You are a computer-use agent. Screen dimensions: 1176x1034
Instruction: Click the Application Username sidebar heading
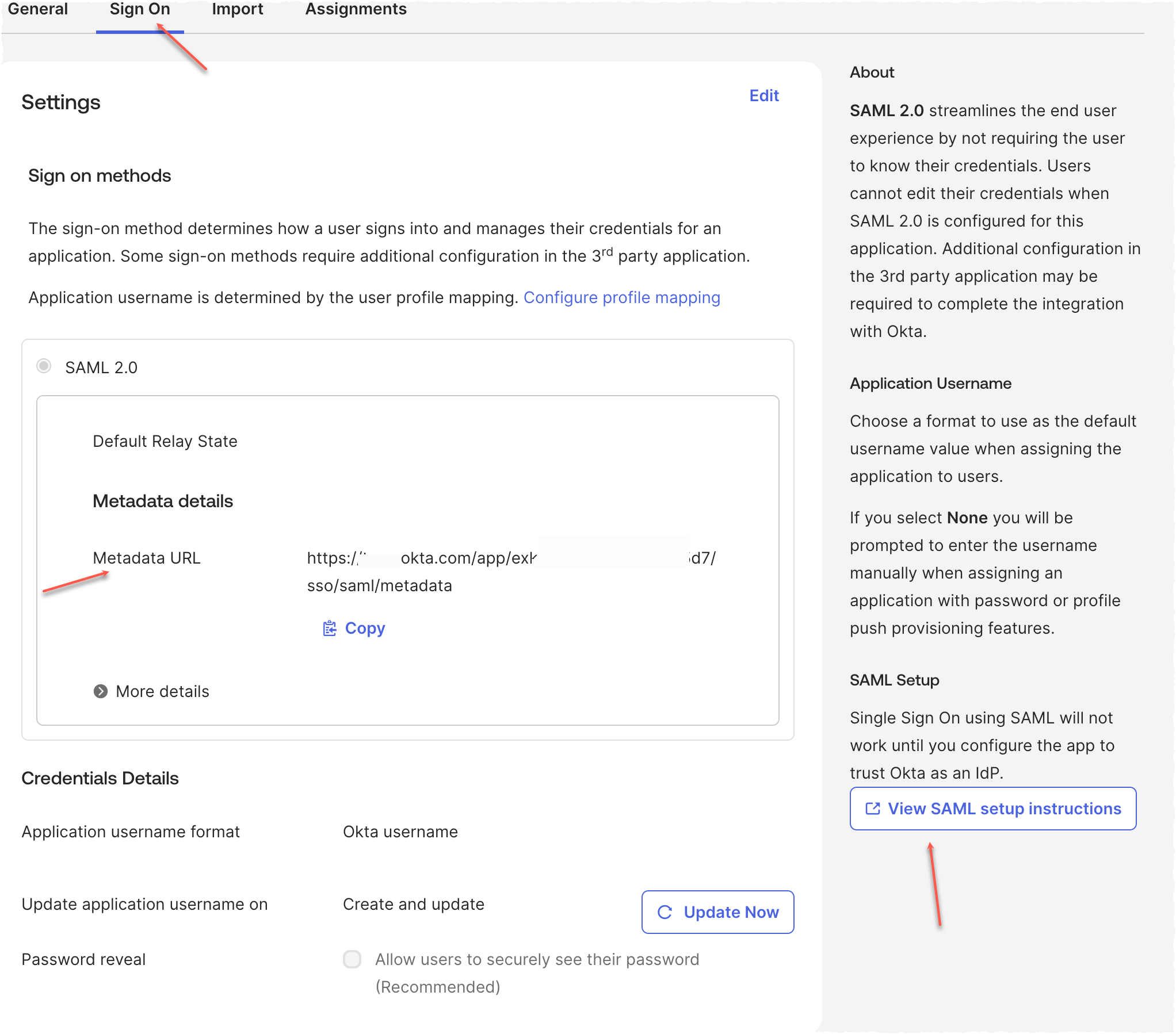930,383
